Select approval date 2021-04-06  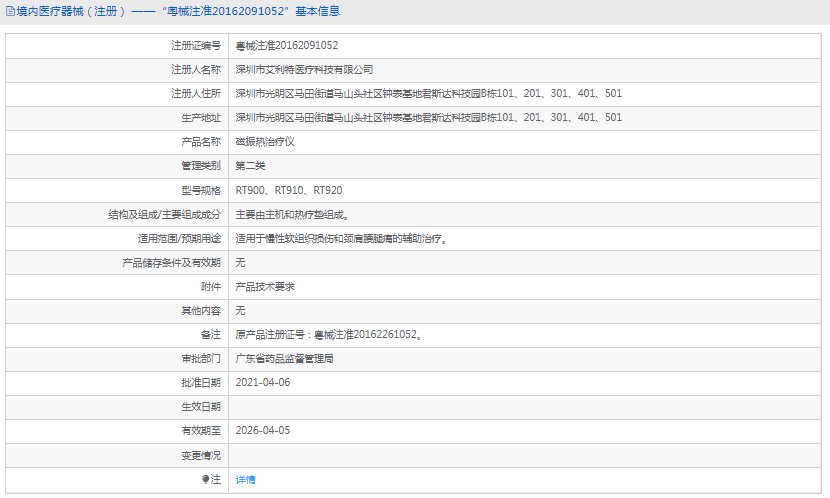click(x=263, y=382)
